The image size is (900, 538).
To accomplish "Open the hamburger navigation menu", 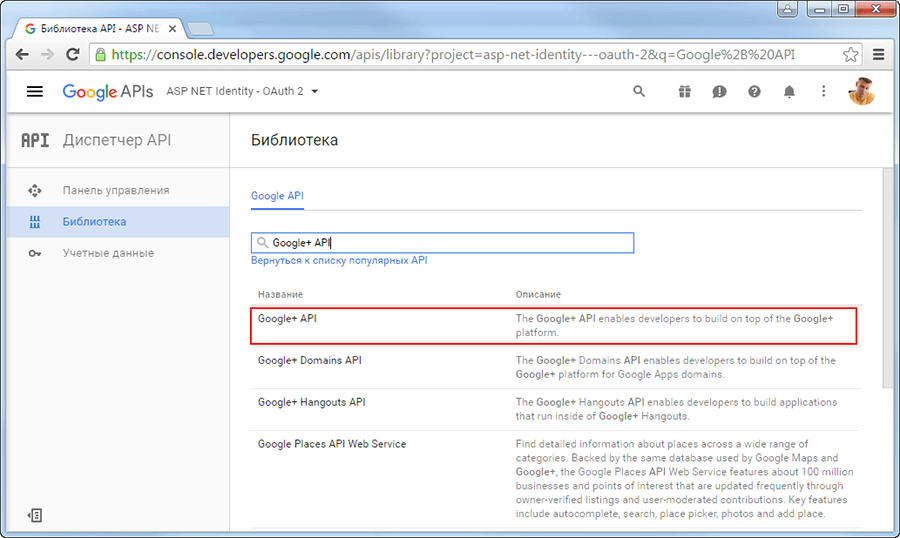I will pos(34,91).
